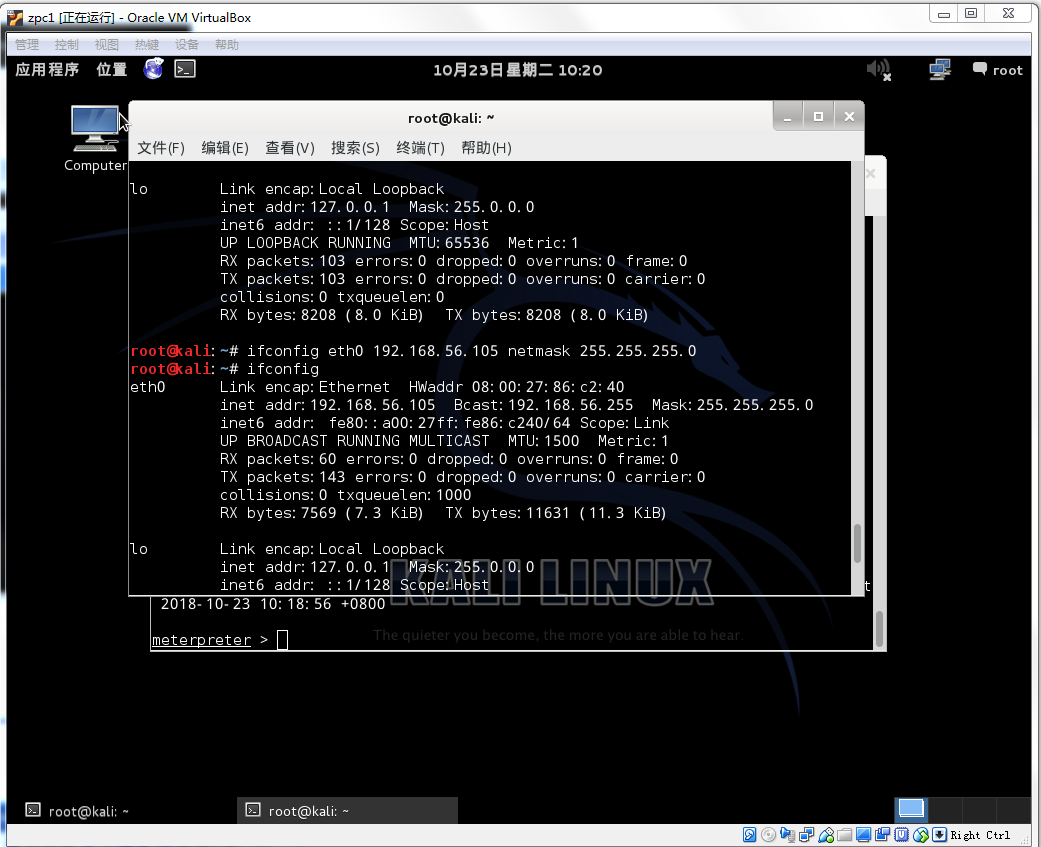
Task: Open the Kali 应用程序 menu
Action: [47, 70]
